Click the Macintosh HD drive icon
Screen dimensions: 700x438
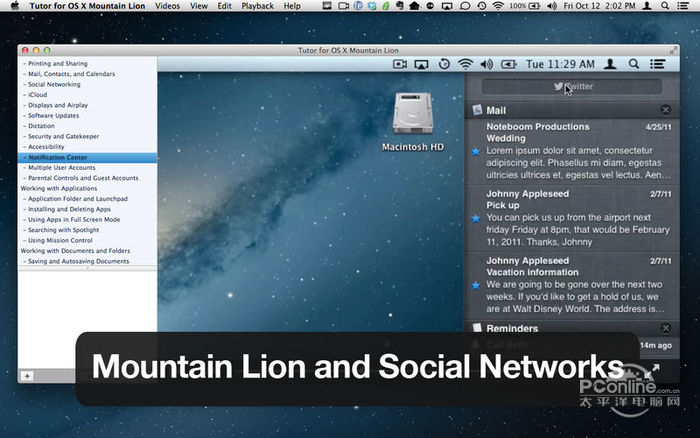point(413,113)
